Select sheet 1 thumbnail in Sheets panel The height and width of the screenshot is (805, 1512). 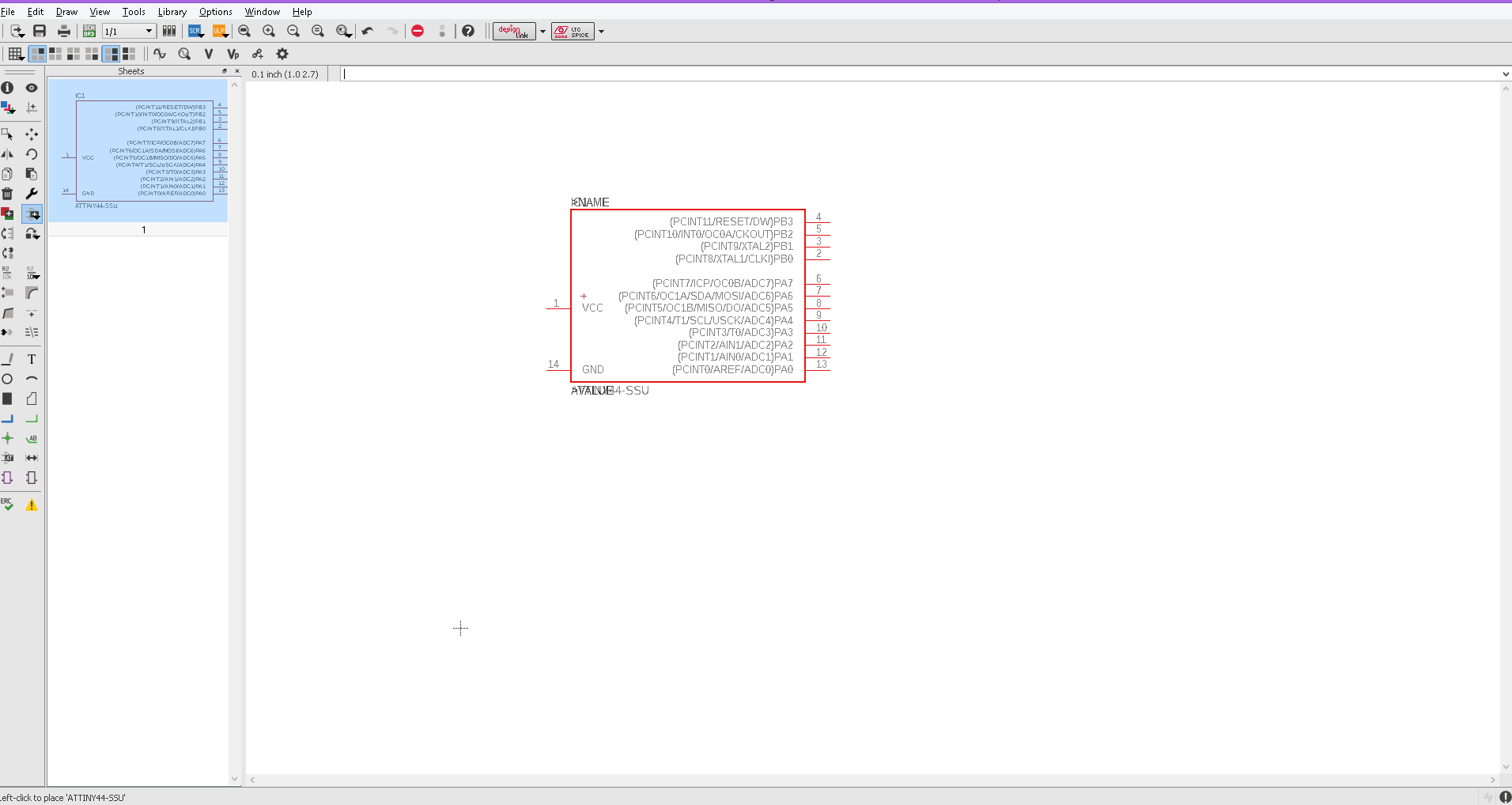[x=138, y=150]
